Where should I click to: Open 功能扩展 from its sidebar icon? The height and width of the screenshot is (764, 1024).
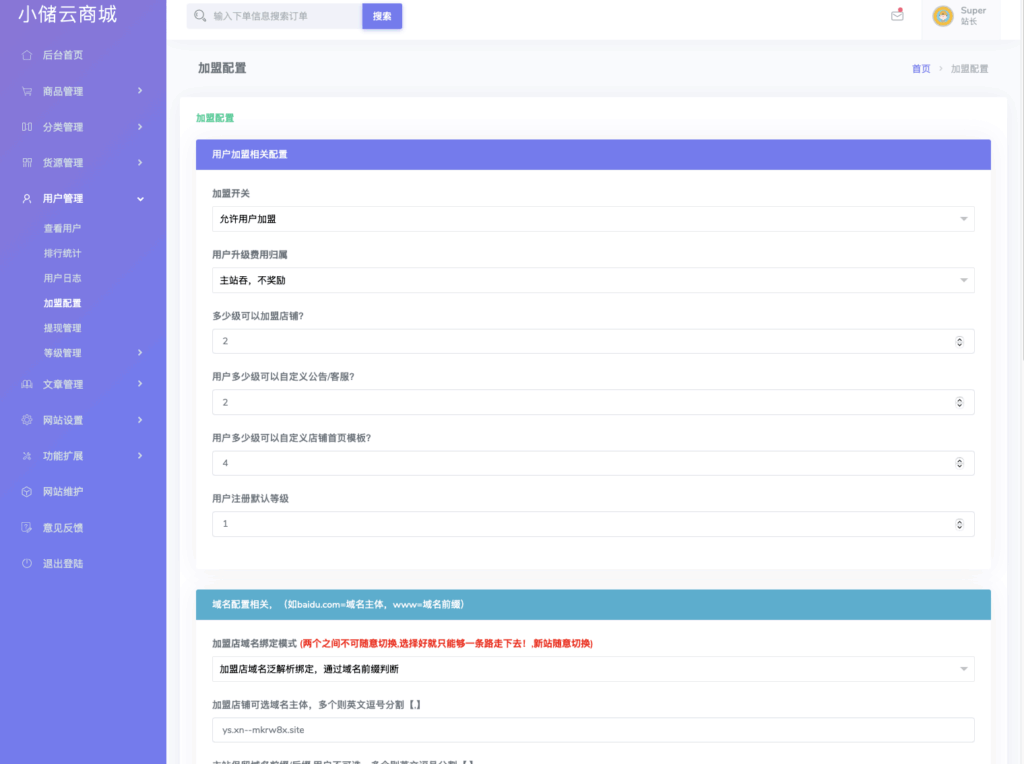coord(26,455)
